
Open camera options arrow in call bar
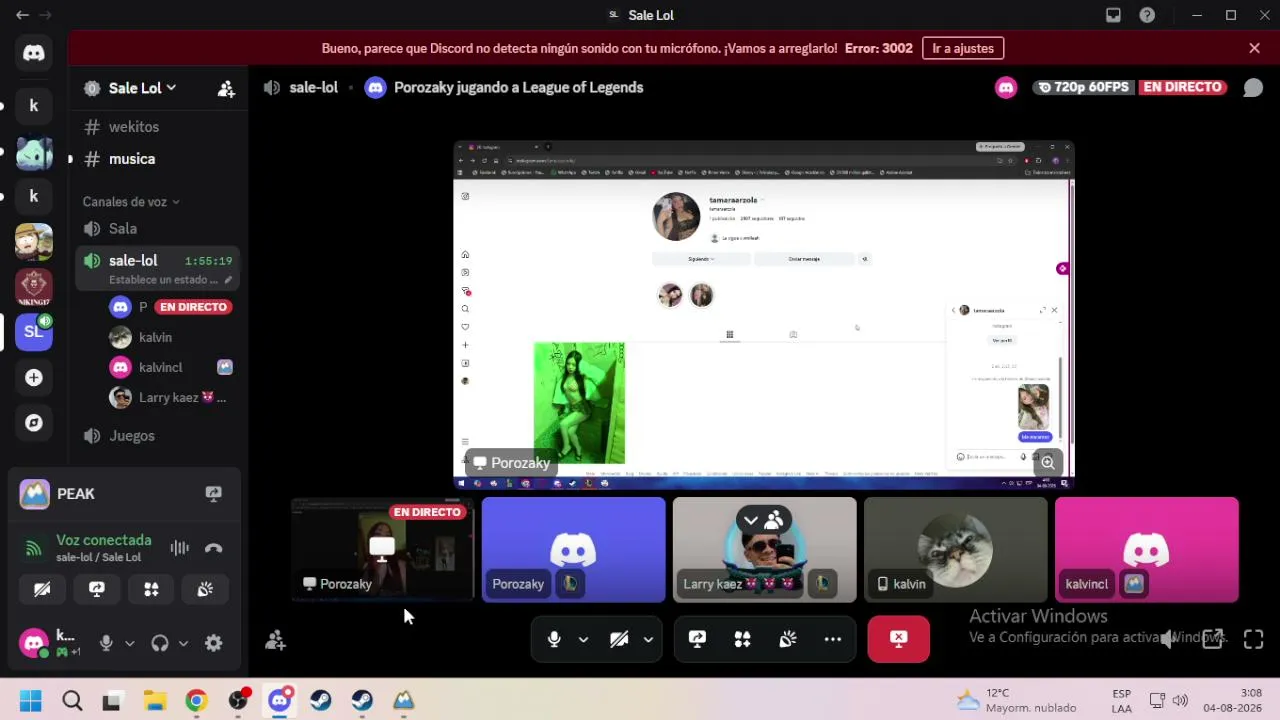click(x=648, y=639)
